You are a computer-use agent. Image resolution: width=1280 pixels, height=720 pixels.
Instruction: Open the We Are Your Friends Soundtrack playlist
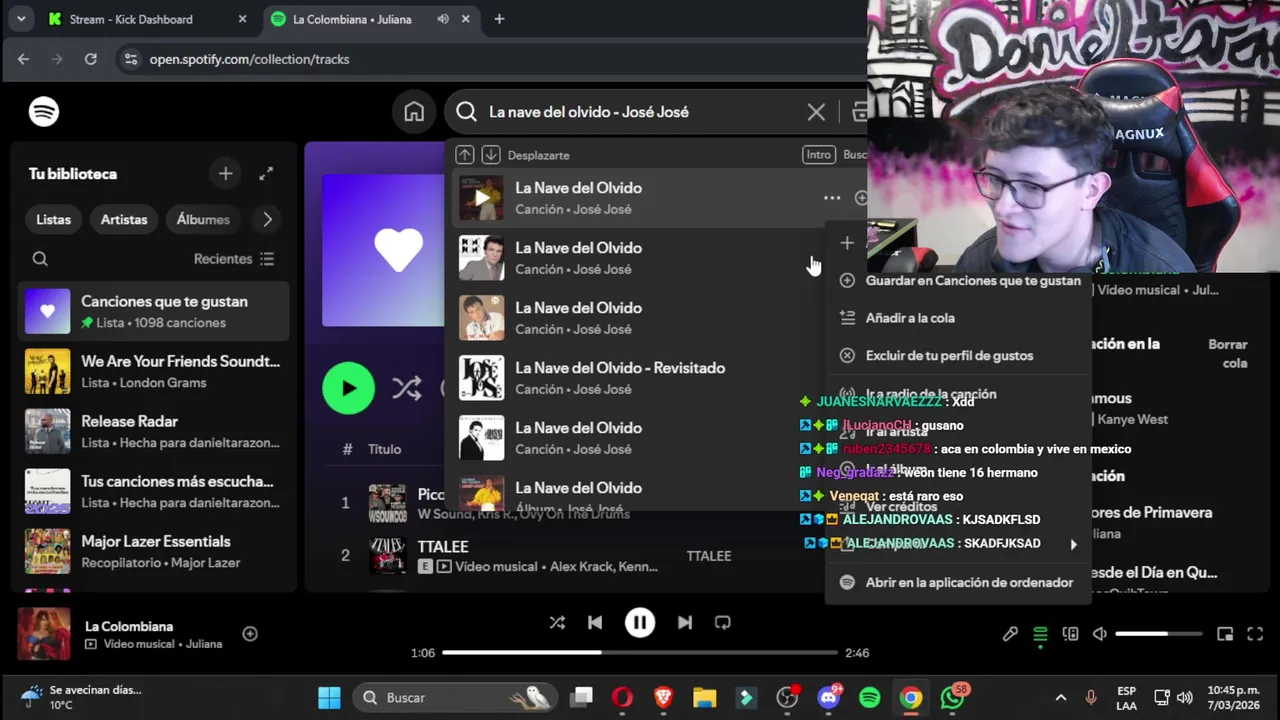[153, 372]
